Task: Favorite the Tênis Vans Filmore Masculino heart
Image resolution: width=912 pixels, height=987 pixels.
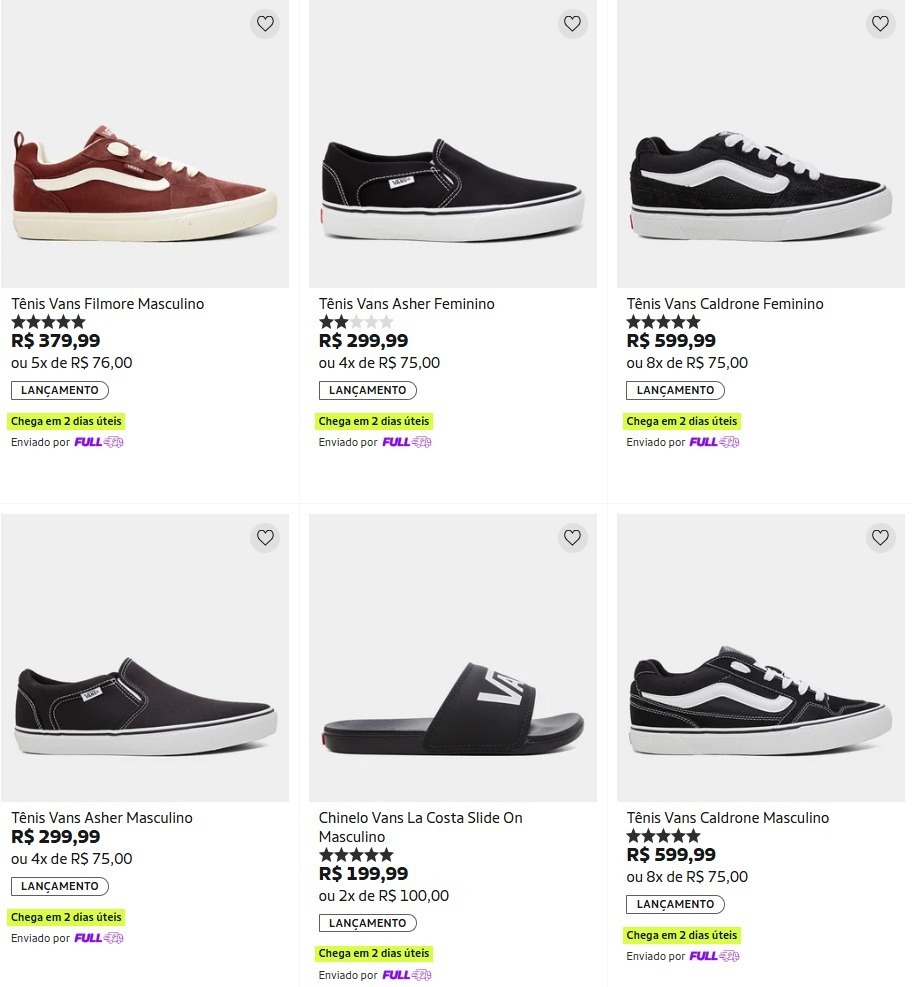Action: coord(265,24)
